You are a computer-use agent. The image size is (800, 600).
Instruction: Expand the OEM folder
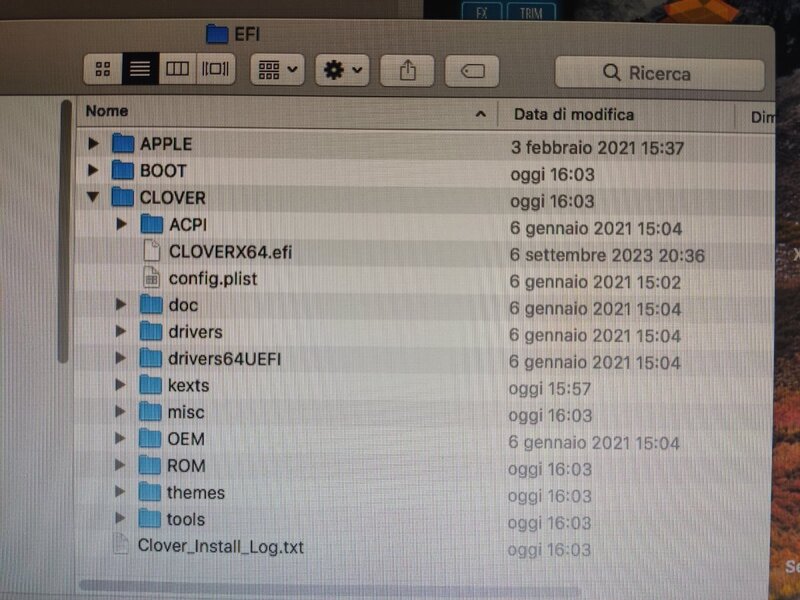pos(120,438)
